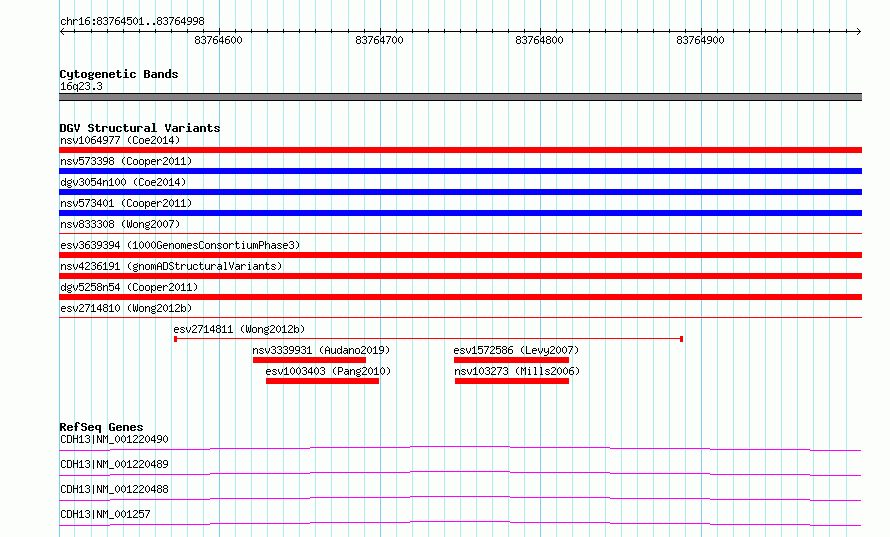The image size is (890, 537).
Task: Open variant nsv573401 (Cooper2011) label
Action: pyautogui.click(x=126, y=203)
